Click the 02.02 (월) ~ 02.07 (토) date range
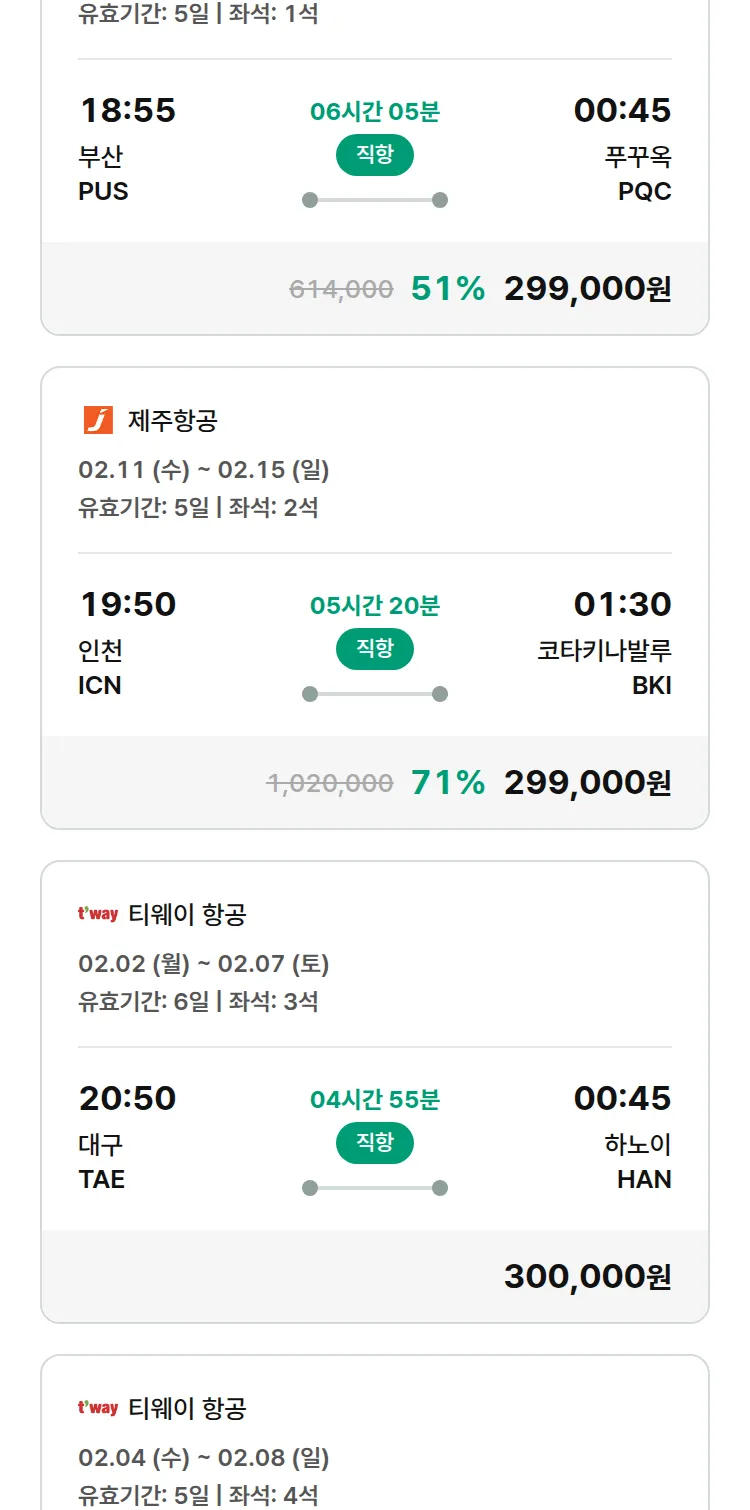750x1510 pixels. [204, 964]
